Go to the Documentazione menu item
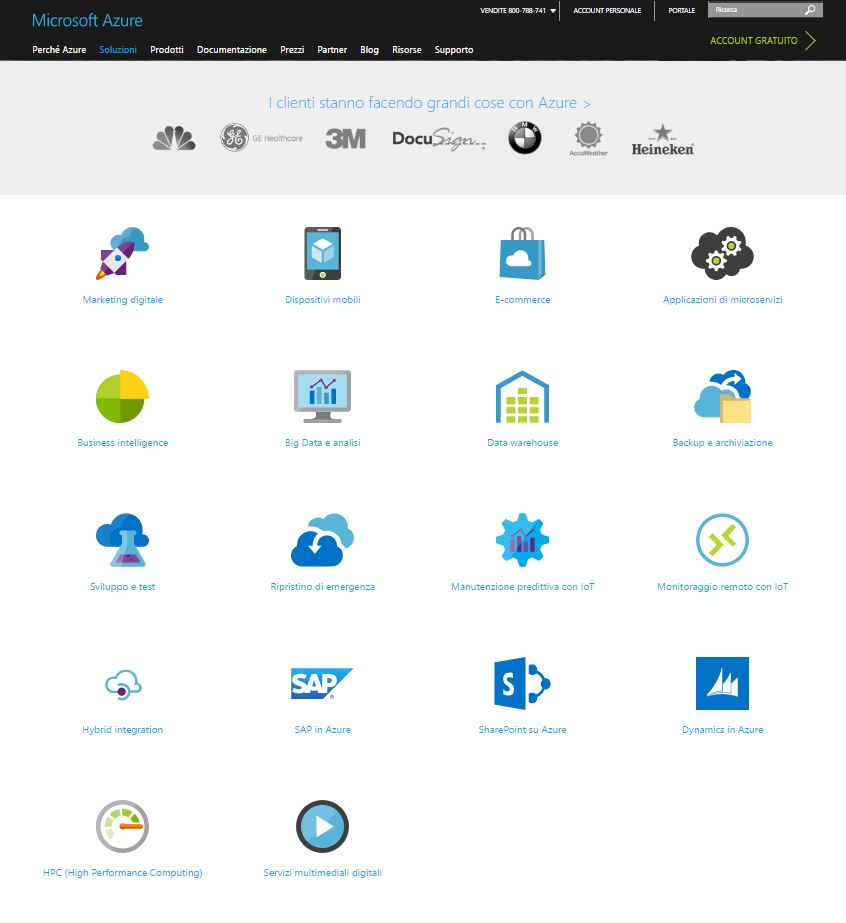The height and width of the screenshot is (923, 846). tap(232, 49)
